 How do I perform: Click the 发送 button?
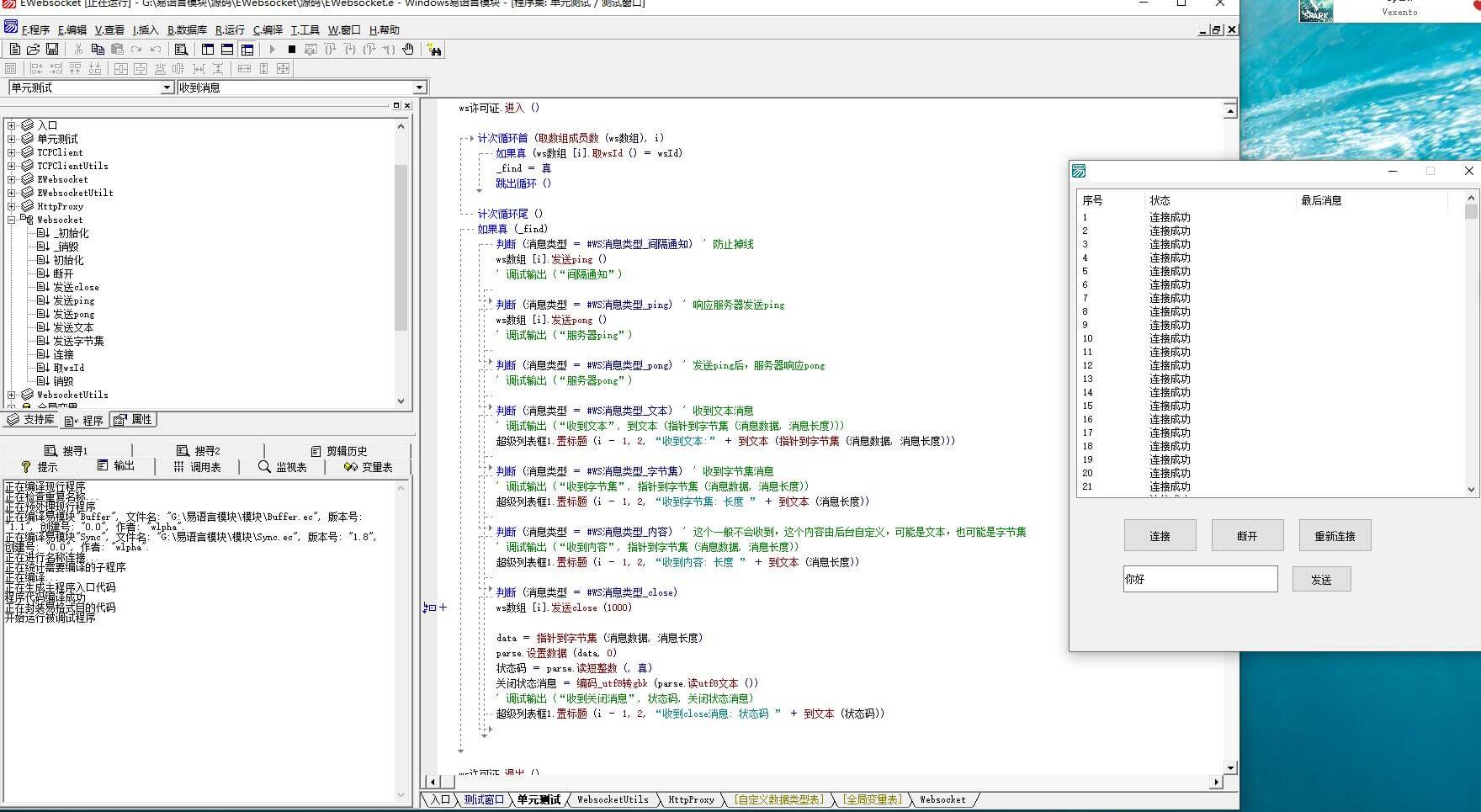1321,579
